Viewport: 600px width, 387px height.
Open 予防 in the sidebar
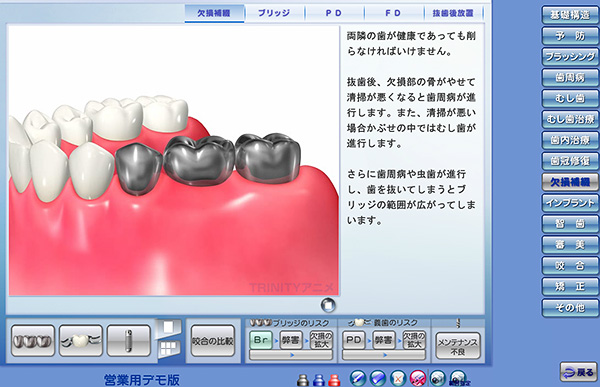pos(570,36)
